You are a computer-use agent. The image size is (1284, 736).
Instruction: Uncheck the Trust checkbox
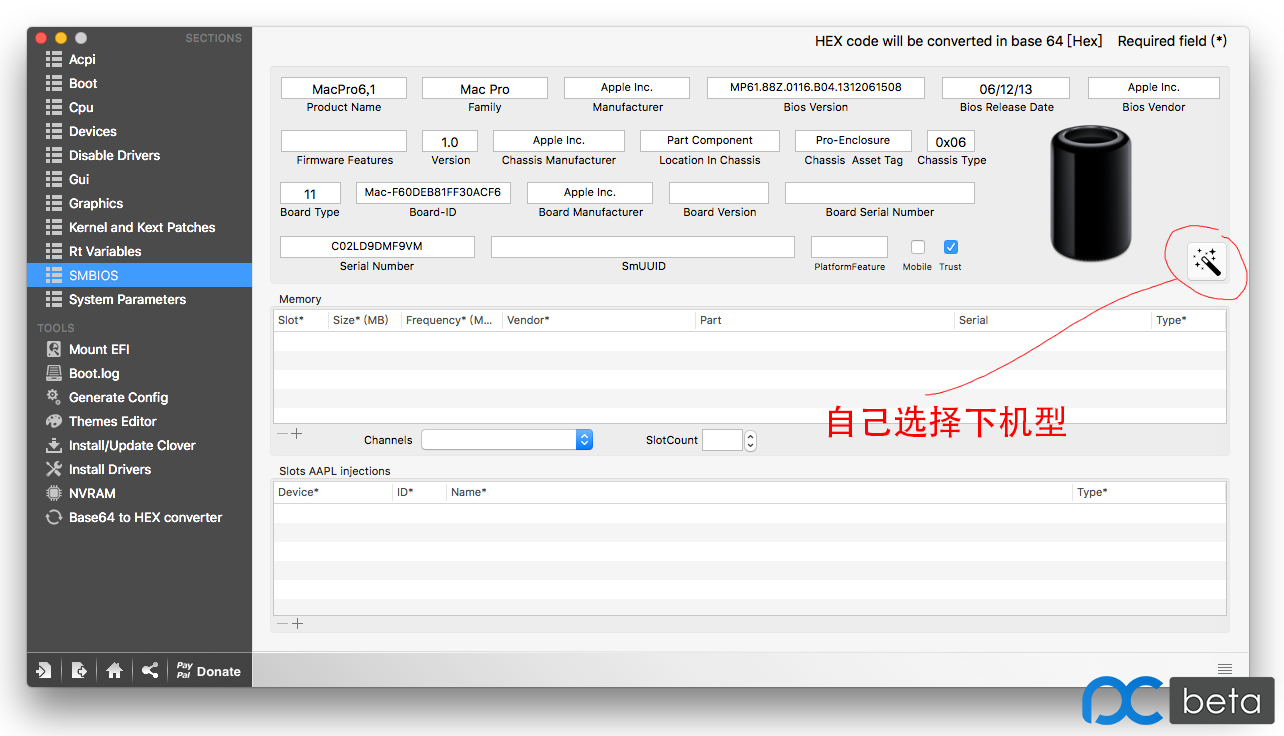(x=951, y=247)
